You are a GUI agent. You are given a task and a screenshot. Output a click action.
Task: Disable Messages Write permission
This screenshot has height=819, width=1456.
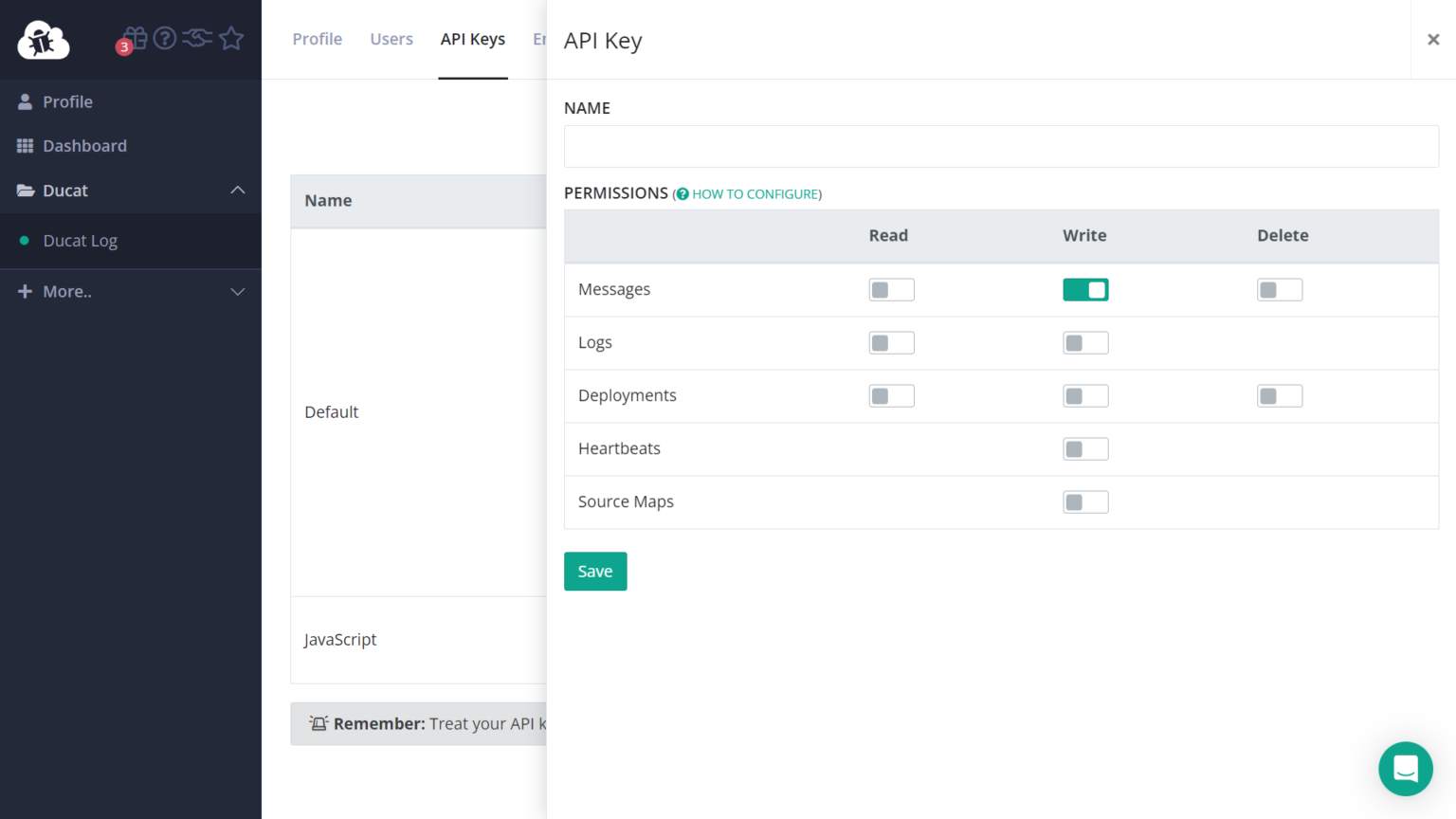(1085, 290)
